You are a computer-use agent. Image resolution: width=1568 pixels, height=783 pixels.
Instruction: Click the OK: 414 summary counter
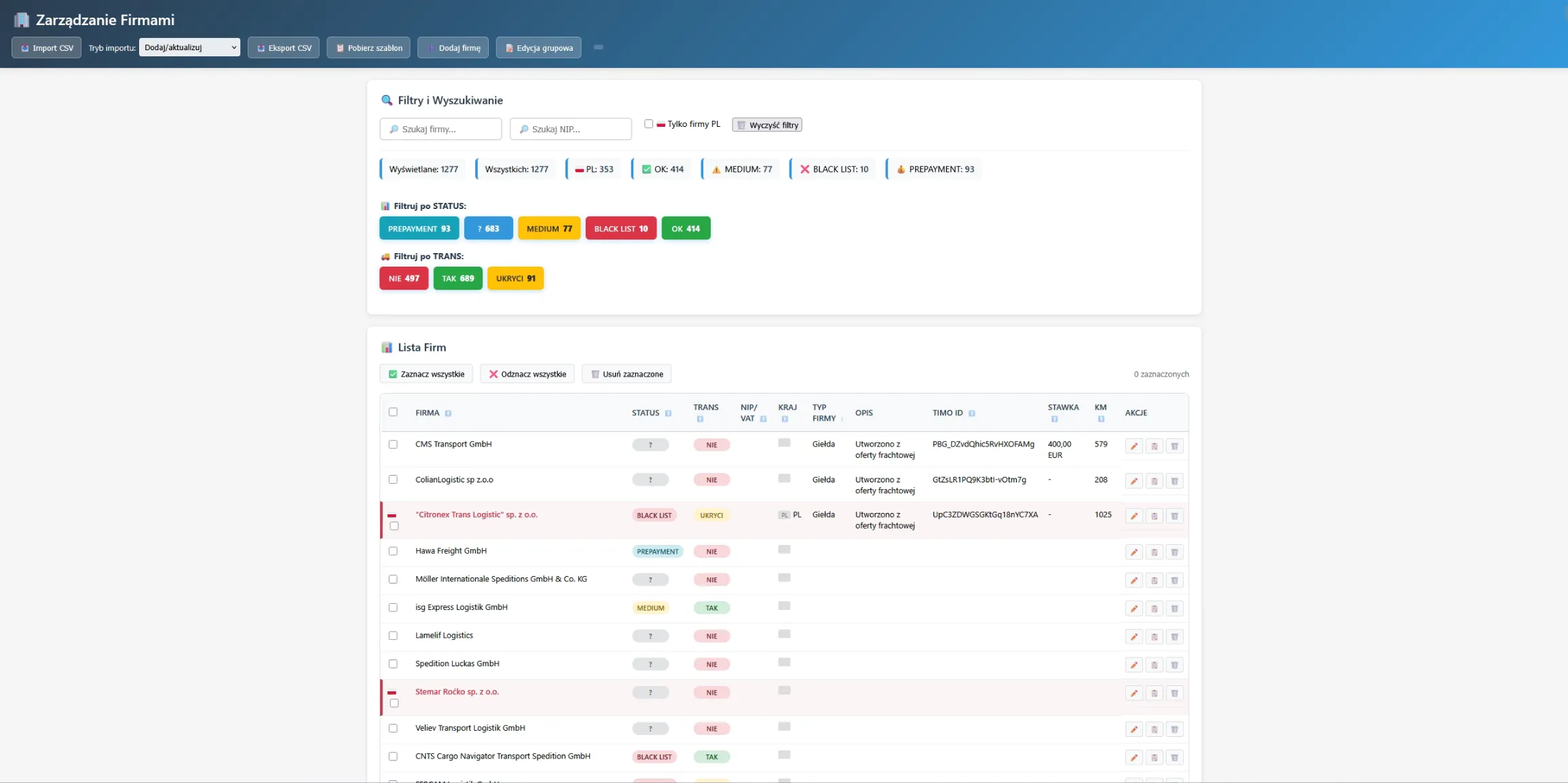click(x=660, y=169)
